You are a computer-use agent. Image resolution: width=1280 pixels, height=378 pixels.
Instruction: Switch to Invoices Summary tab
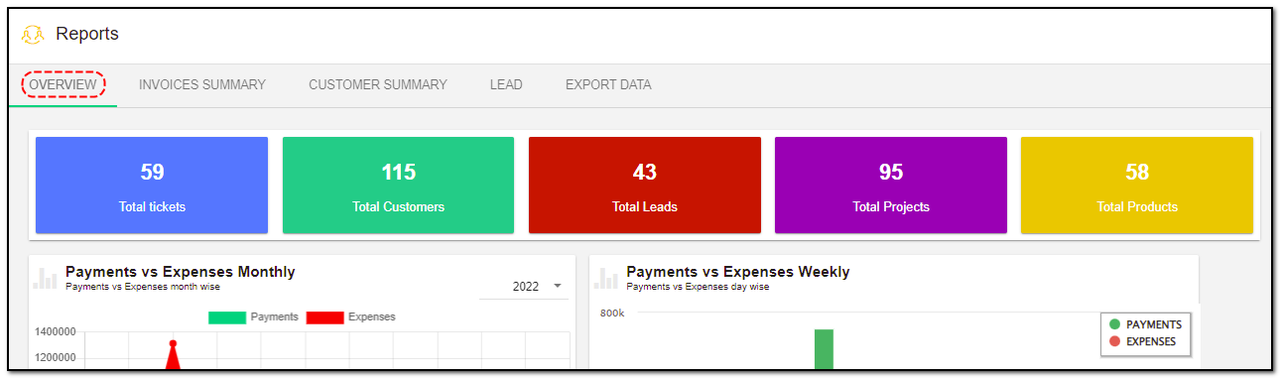(202, 85)
